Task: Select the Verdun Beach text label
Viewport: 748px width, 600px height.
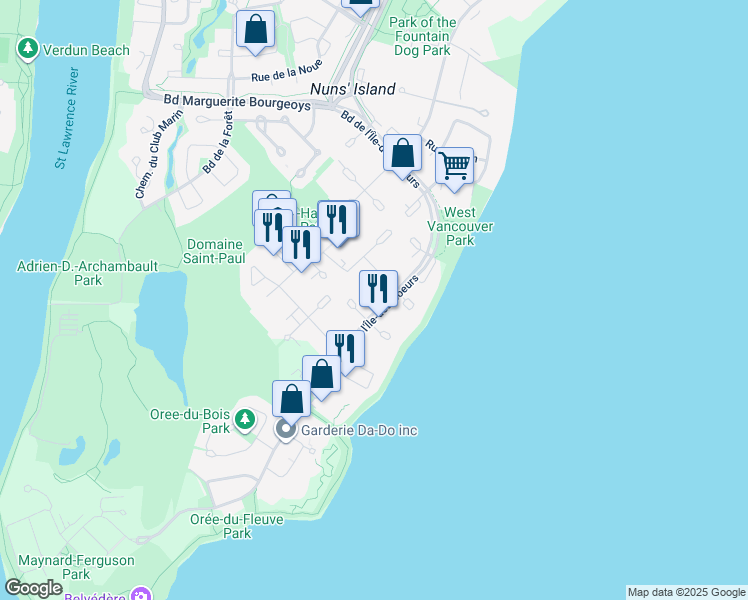Action: pyautogui.click(x=86, y=50)
